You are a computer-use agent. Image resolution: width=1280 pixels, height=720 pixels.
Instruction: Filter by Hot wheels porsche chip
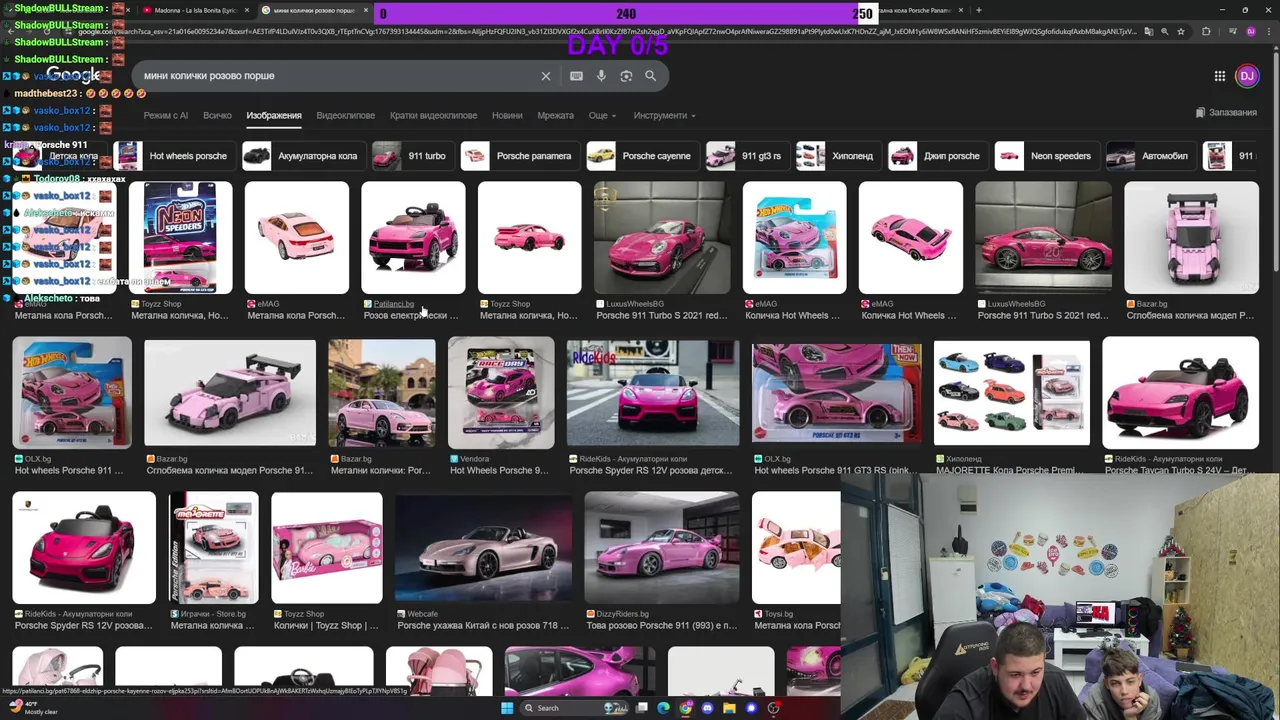coord(172,156)
